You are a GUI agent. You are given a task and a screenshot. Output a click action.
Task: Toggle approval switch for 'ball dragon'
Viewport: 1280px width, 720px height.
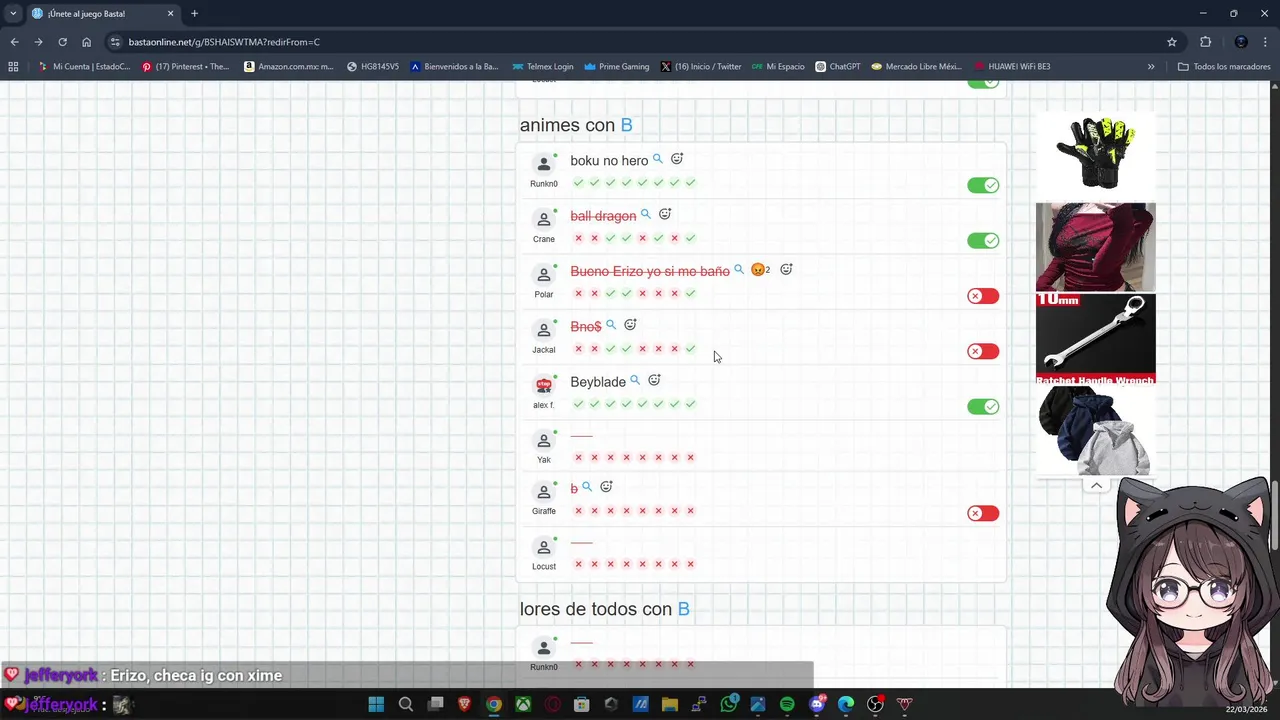click(x=983, y=240)
